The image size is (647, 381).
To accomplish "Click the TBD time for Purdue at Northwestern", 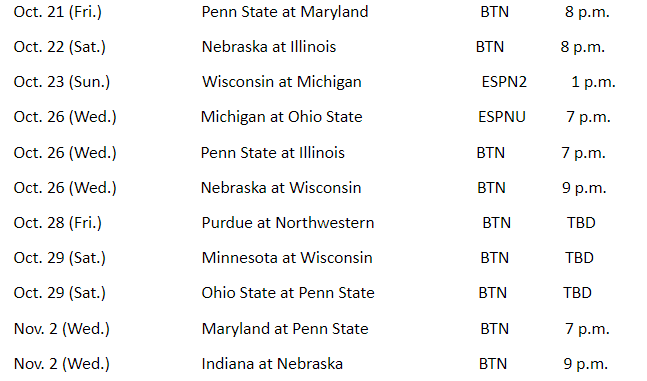I will 581,223.
